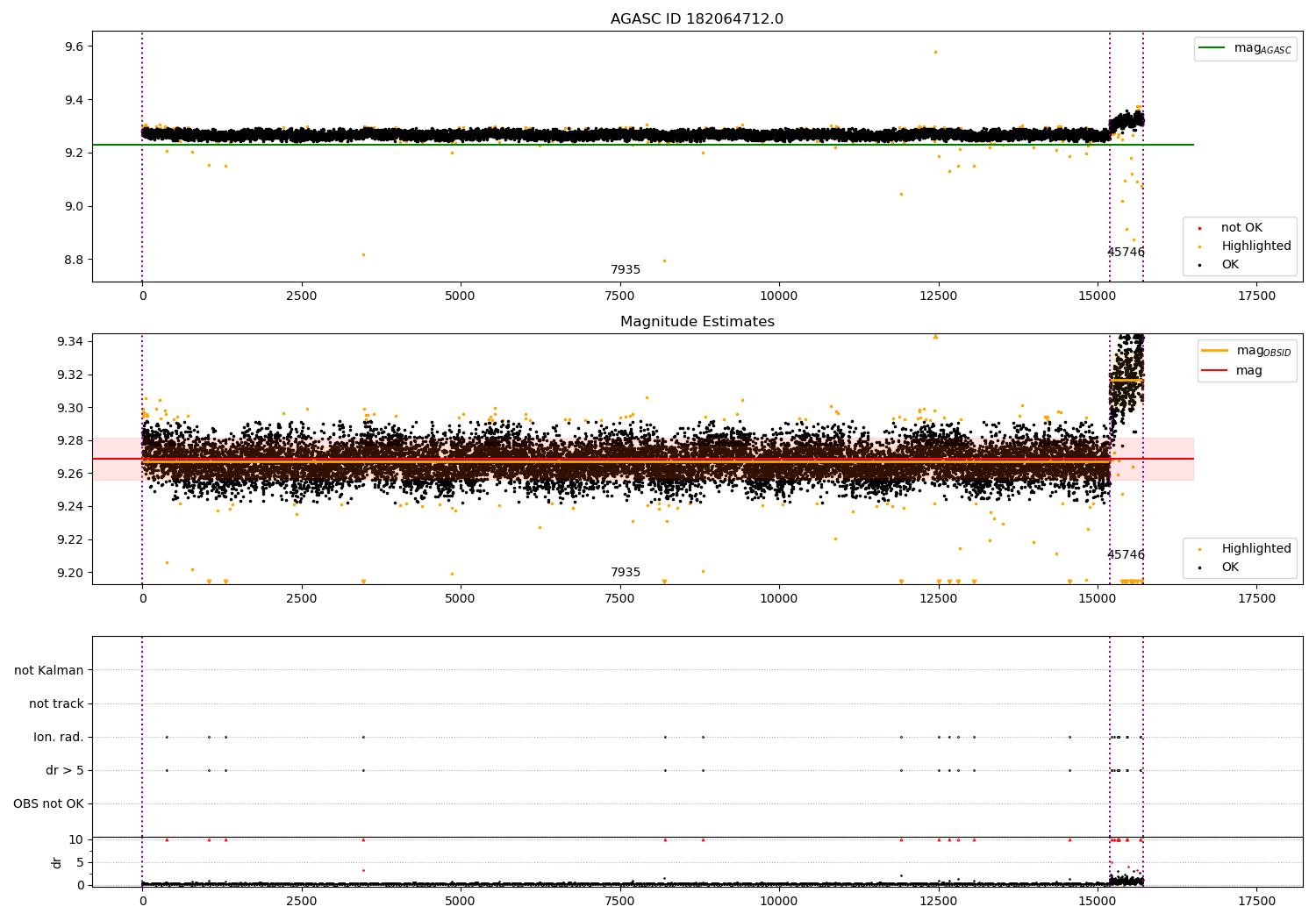Click the '9.32' y-axis tick label
The width and height of the screenshot is (1316, 921).
tap(70, 375)
